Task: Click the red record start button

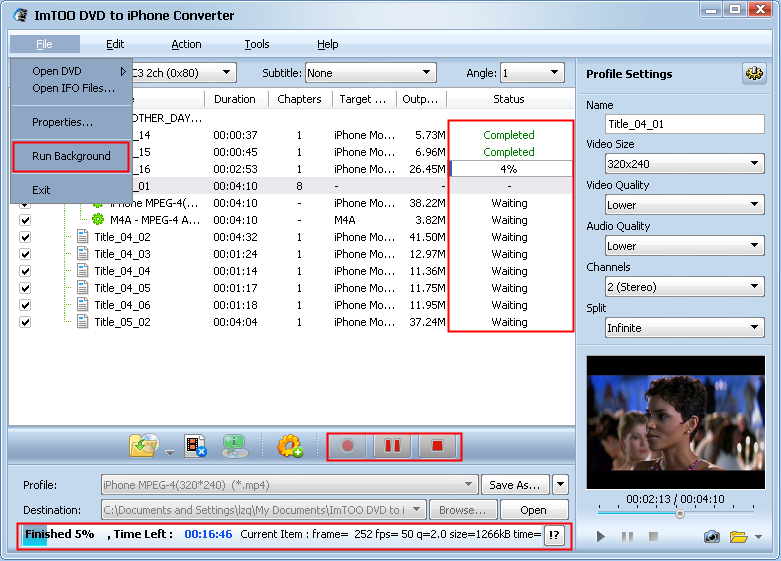Action: click(x=347, y=445)
